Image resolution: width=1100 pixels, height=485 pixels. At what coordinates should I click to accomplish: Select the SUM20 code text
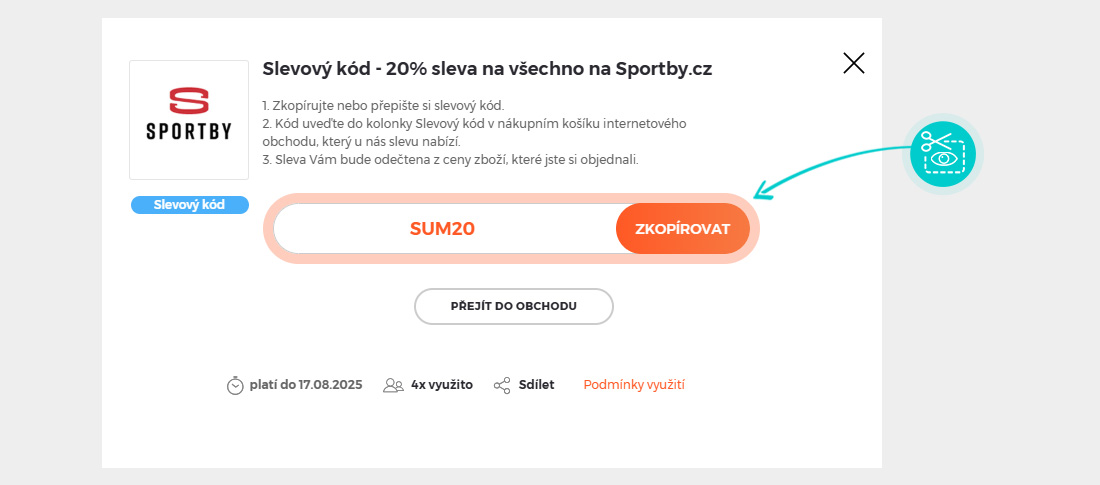point(442,229)
